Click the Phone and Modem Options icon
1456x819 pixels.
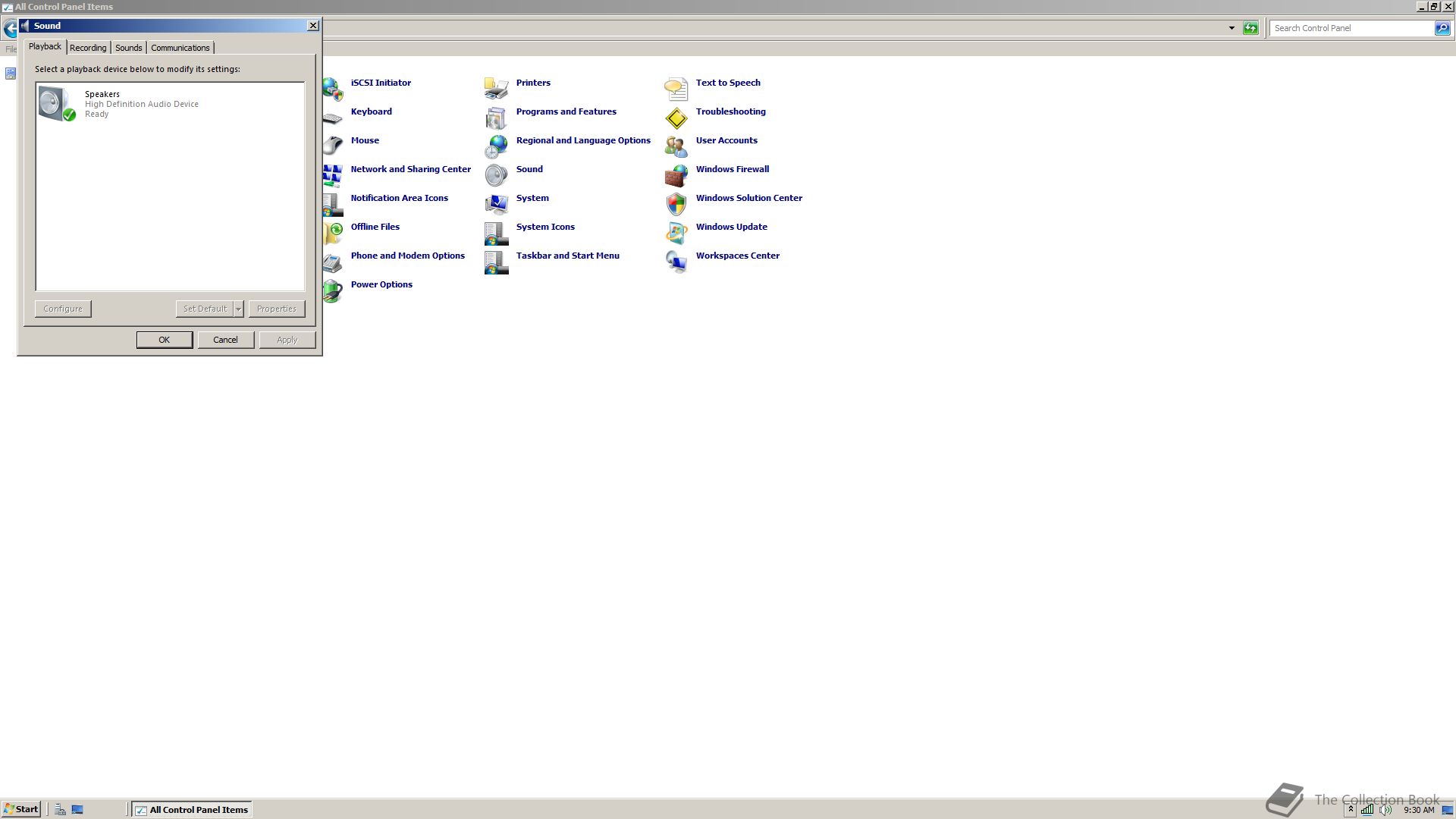click(333, 262)
